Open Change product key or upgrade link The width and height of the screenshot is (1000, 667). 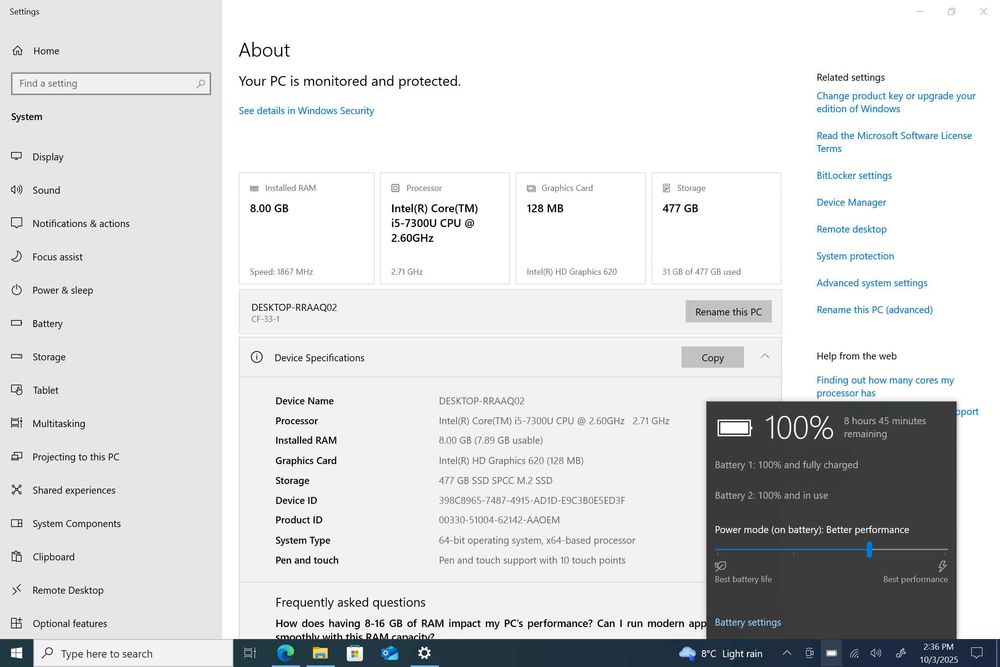895,102
